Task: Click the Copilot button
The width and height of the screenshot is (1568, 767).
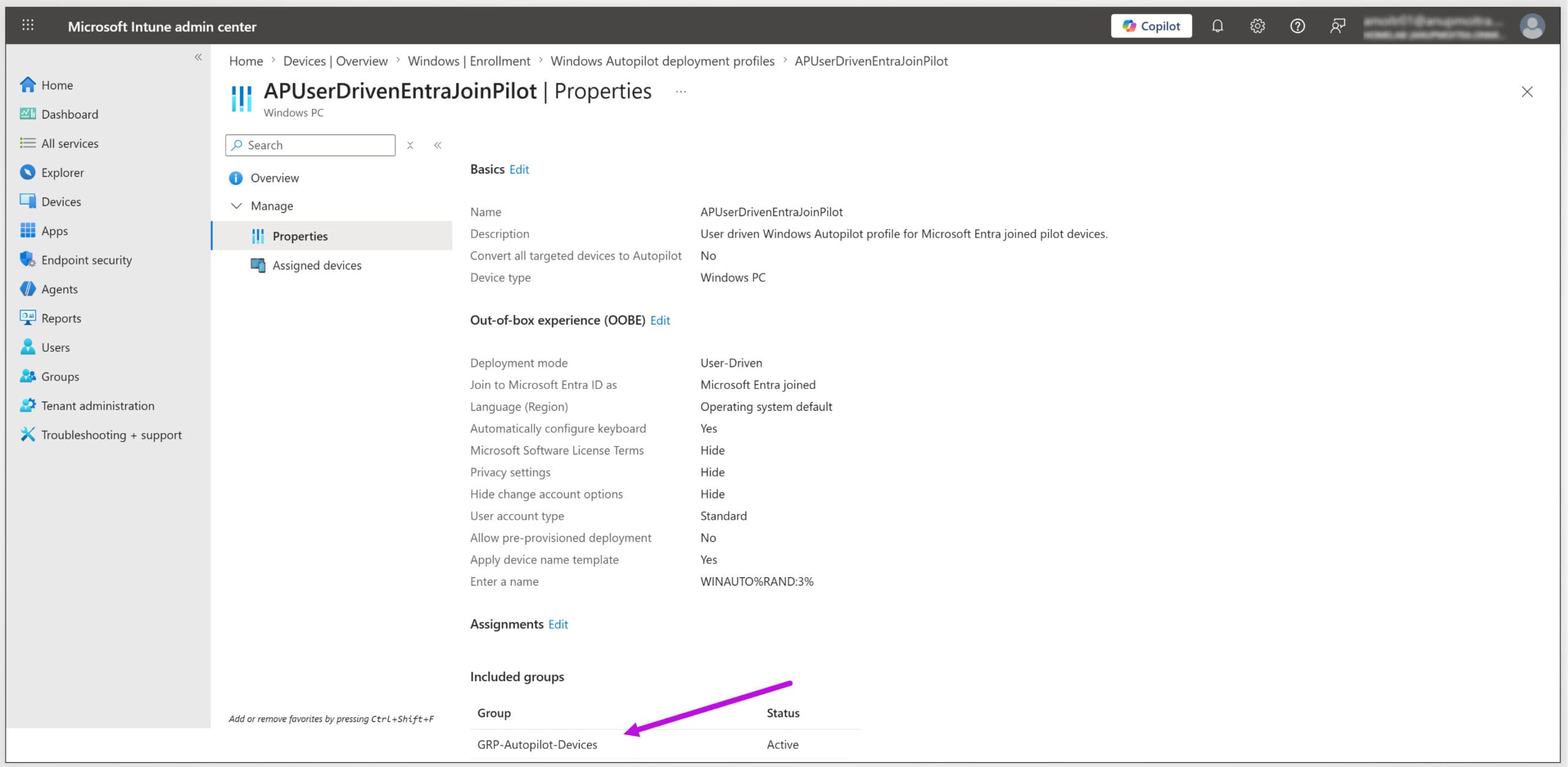Action: coord(1151,26)
